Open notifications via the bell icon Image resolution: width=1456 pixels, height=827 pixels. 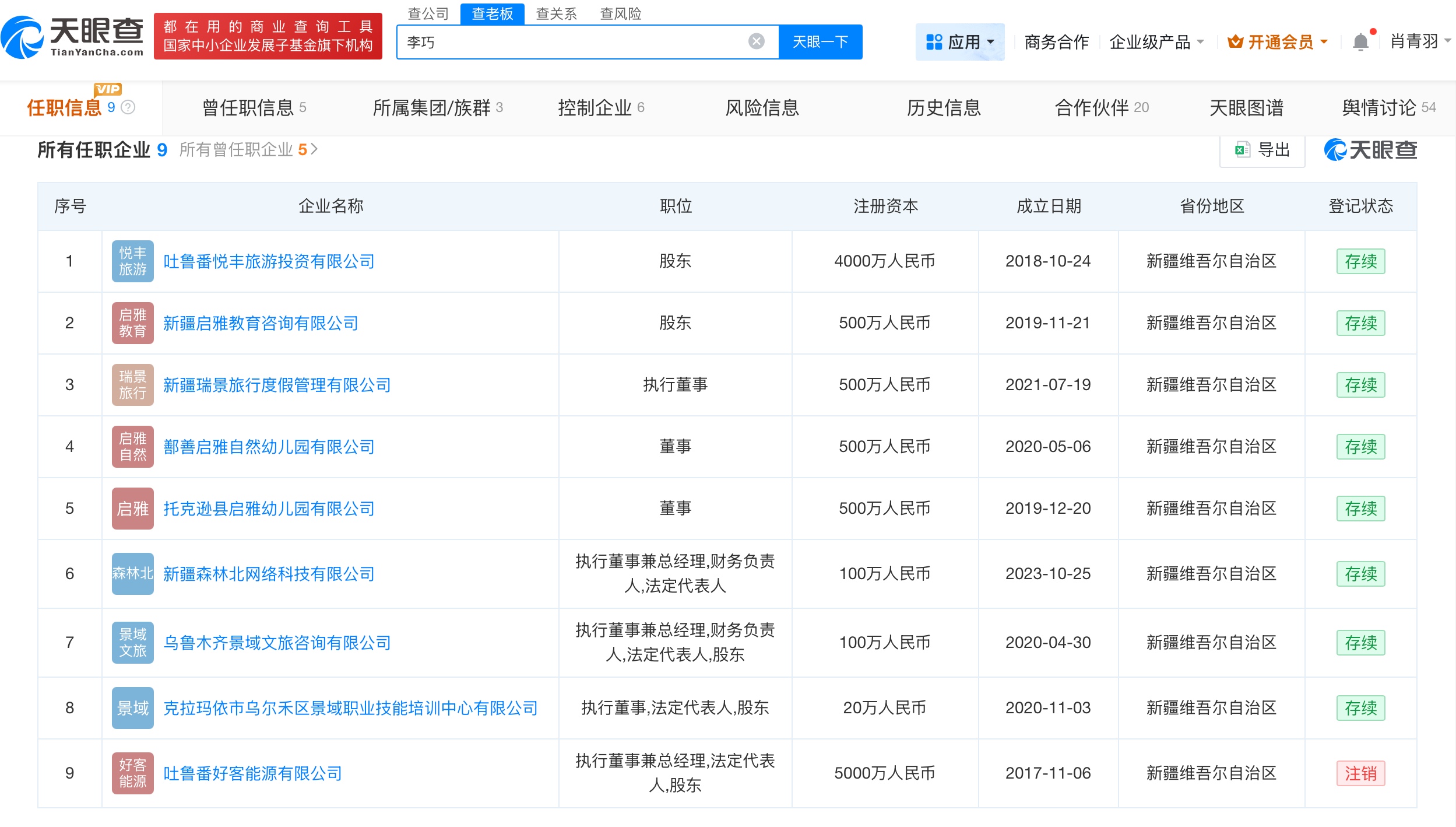point(1362,41)
